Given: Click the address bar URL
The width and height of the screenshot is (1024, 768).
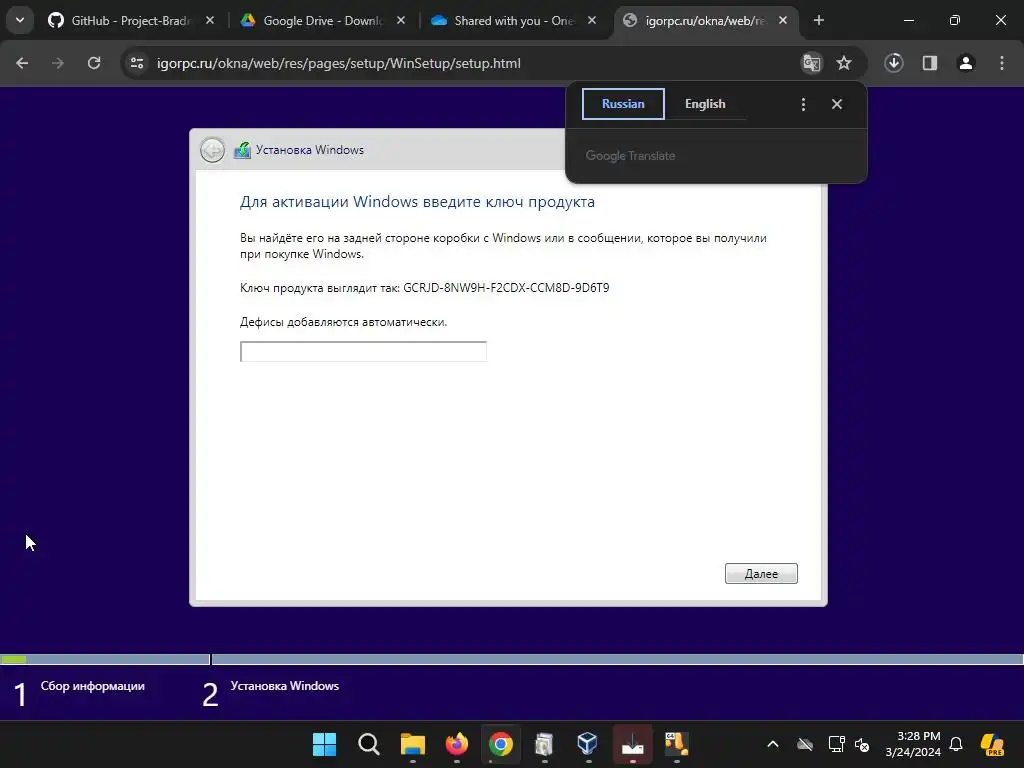Looking at the screenshot, I should 338,63.
